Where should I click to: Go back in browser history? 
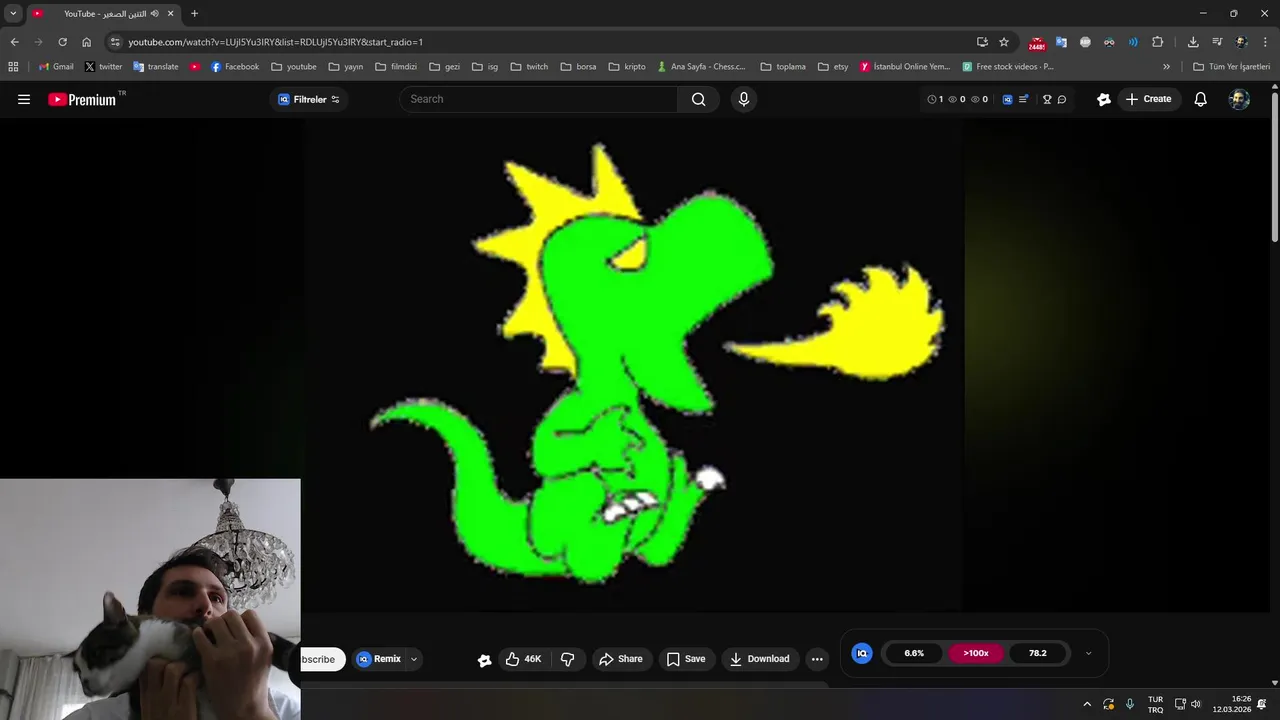[x=14, y=42]
